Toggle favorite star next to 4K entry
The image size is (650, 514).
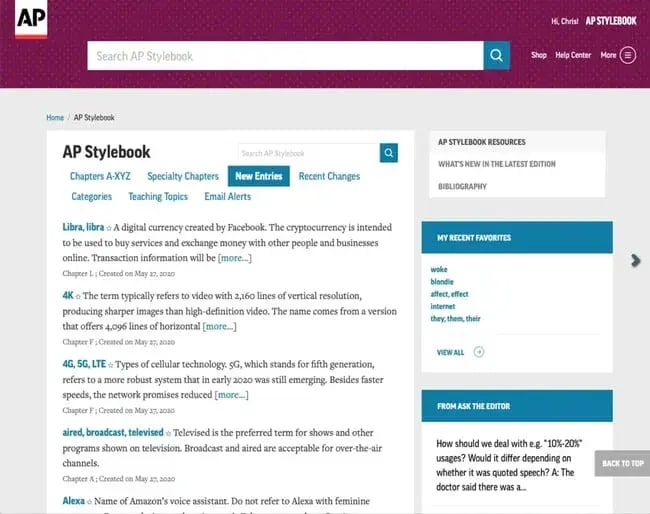[79, 296]
